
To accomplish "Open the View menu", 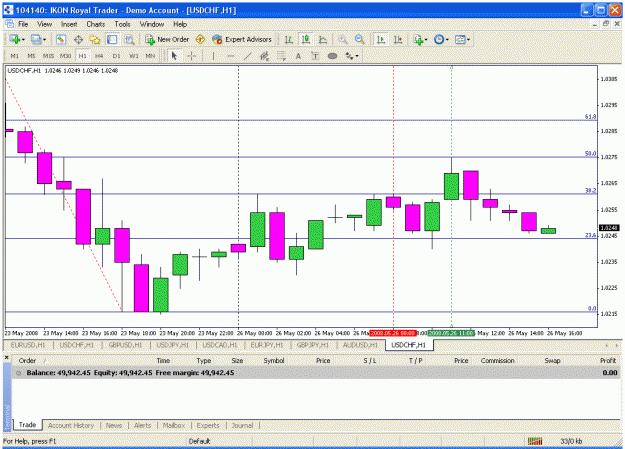I will click(x=45, y=24).
